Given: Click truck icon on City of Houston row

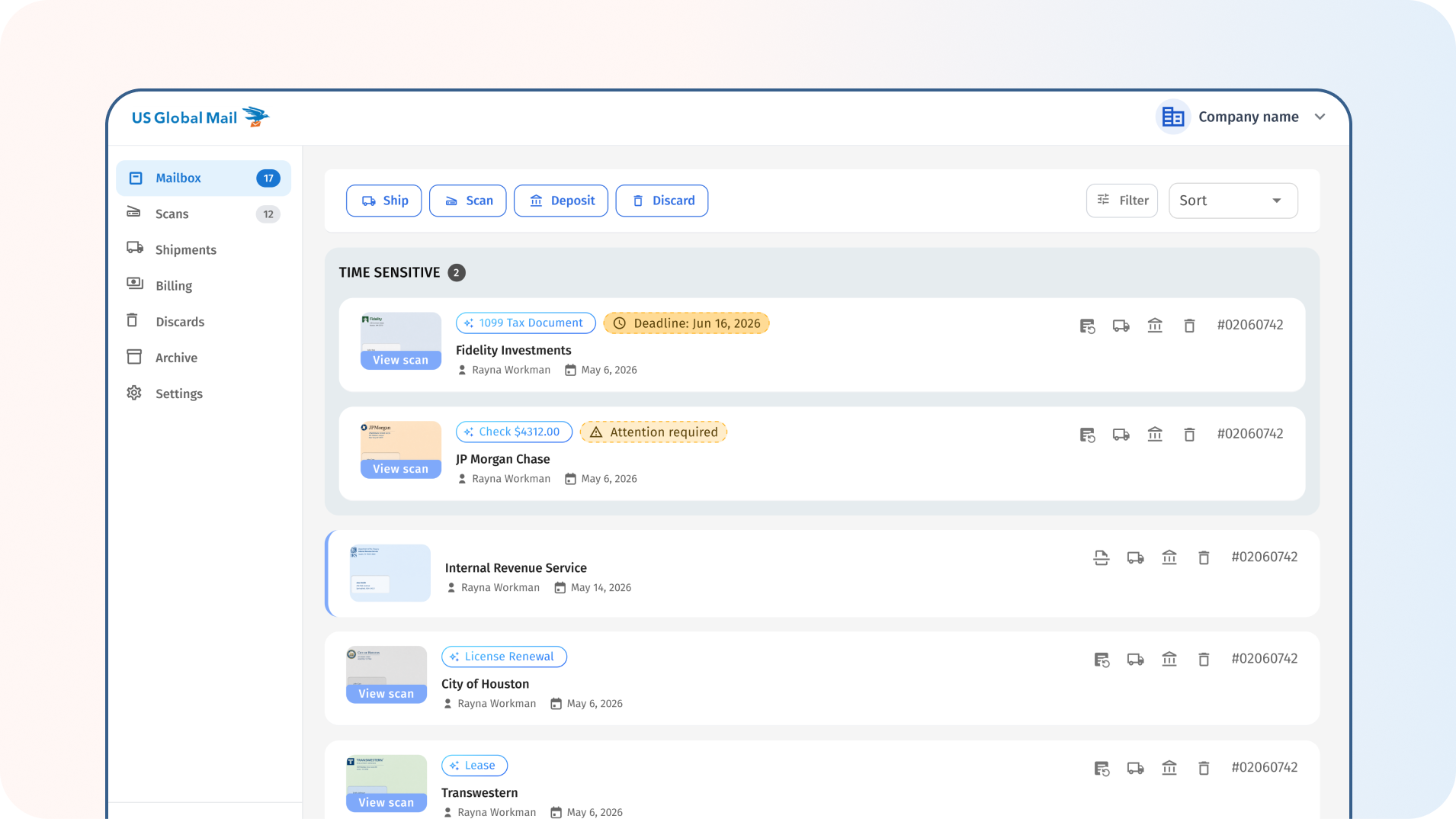Looking at the screenshot, I should coord(1136,660).
